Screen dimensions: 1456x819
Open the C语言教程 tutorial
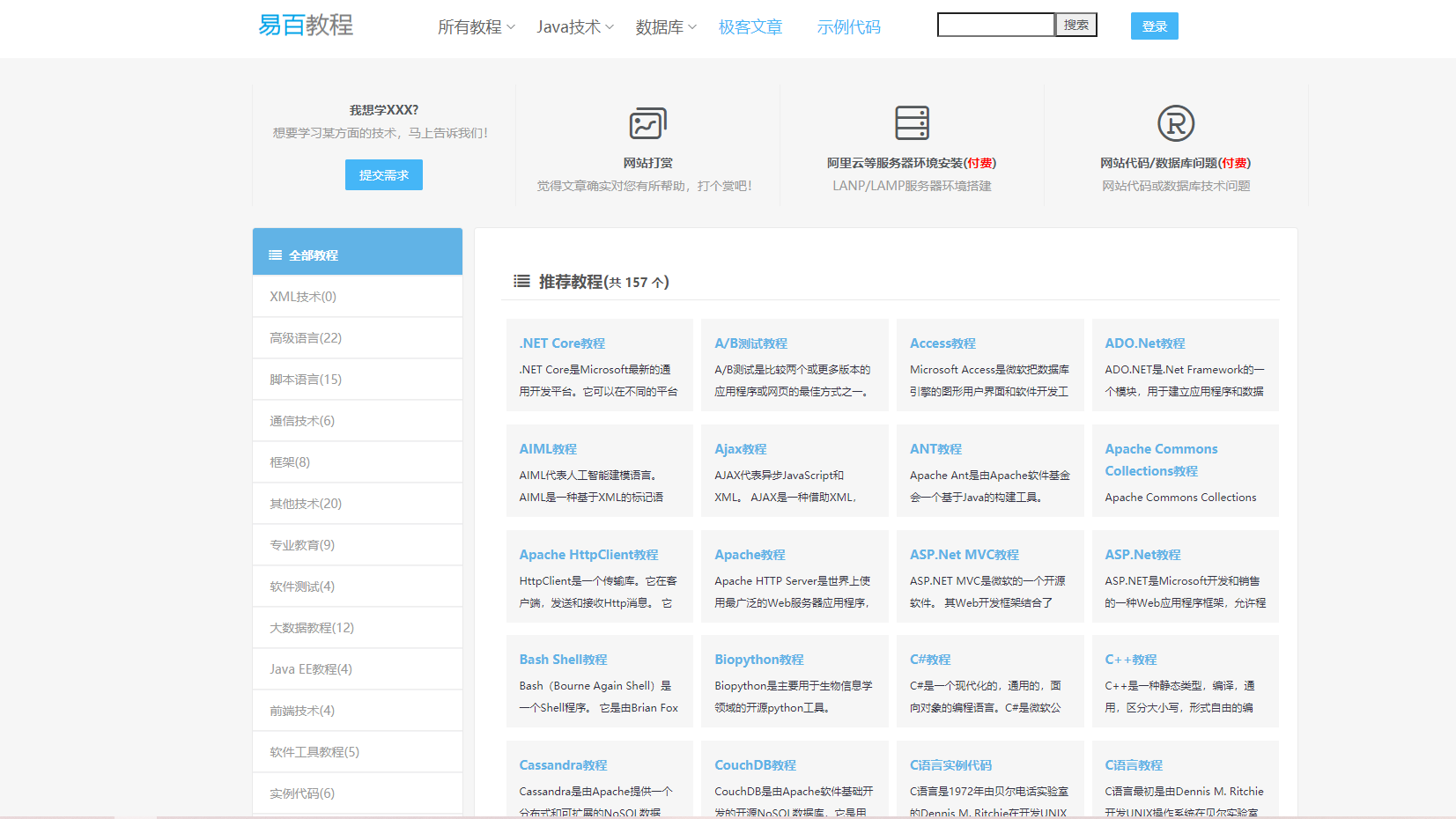tap(1134, 765)
